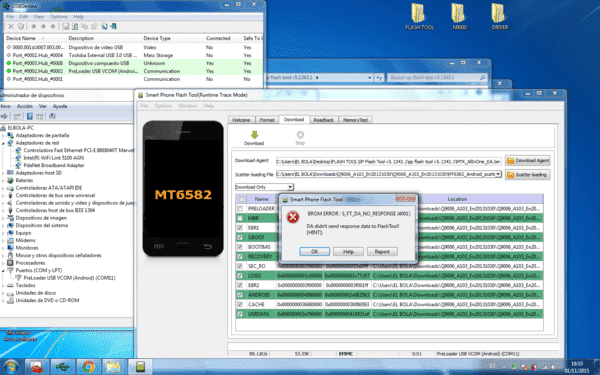Viewport: 600px width, 375px height.
Task: Toggle the MBR checkbox
Action: pos(240,218)
